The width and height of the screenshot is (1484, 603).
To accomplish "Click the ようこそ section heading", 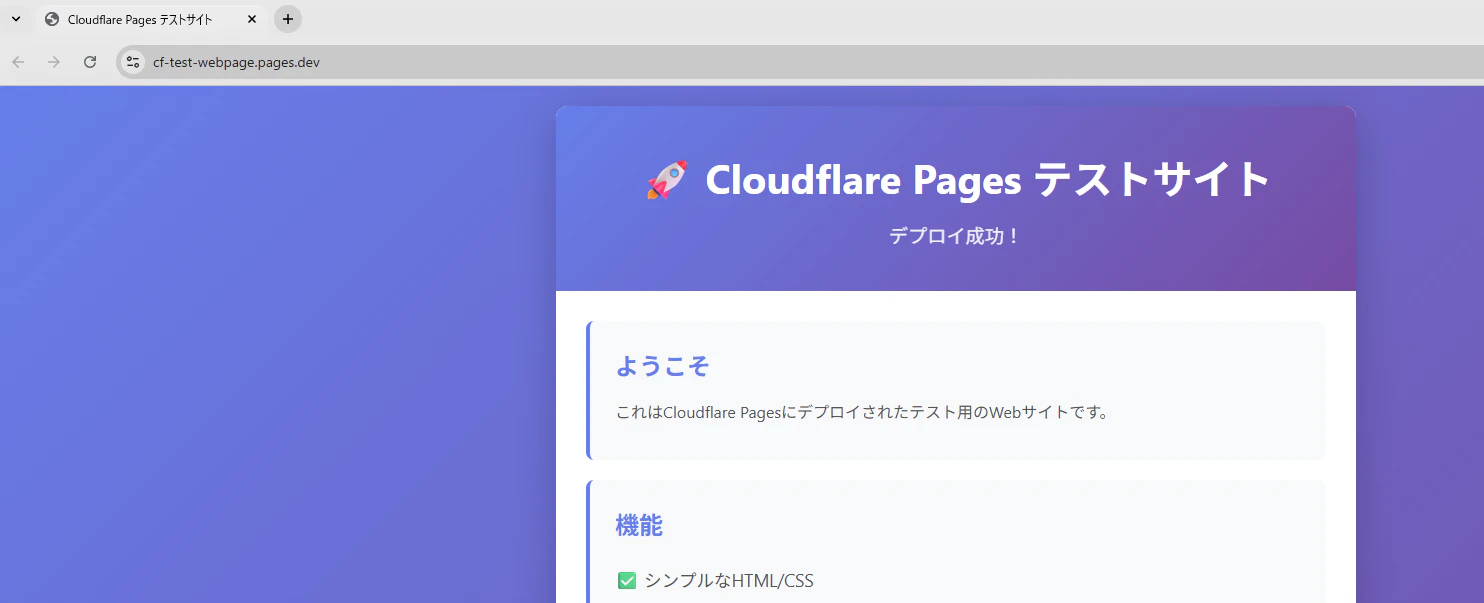I will 662,366.
